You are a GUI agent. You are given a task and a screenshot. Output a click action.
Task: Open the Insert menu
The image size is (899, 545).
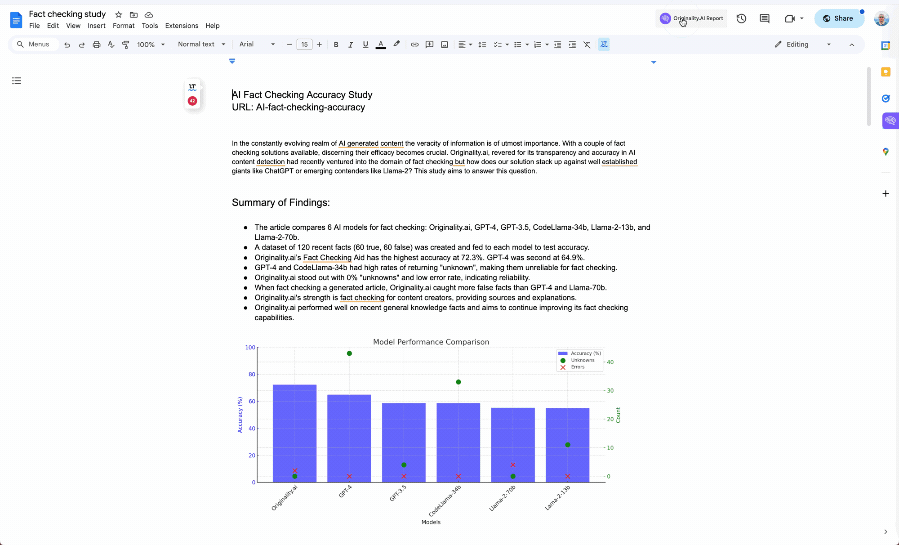96,26
